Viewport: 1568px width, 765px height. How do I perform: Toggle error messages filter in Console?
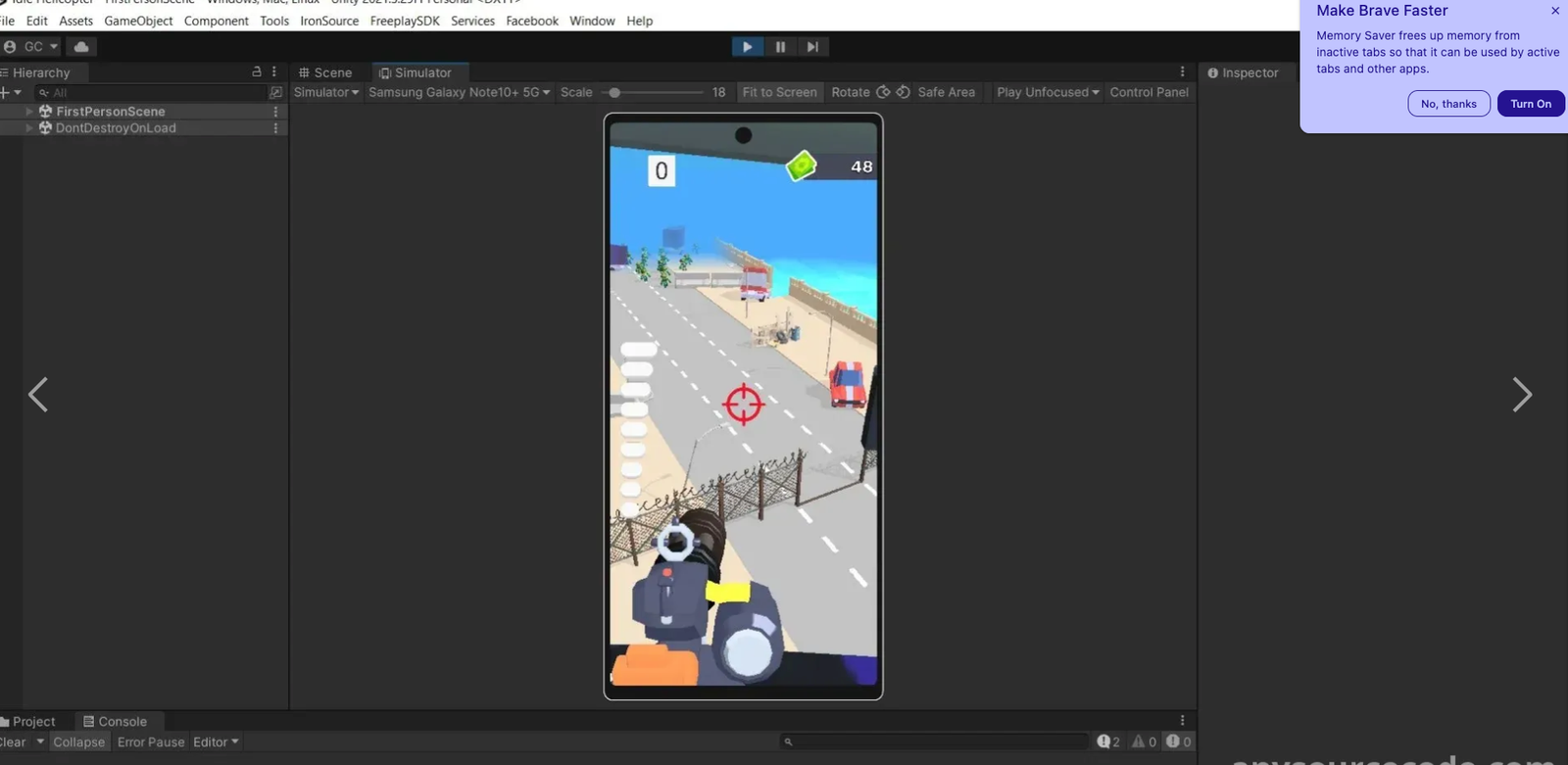pos(1179,742)
